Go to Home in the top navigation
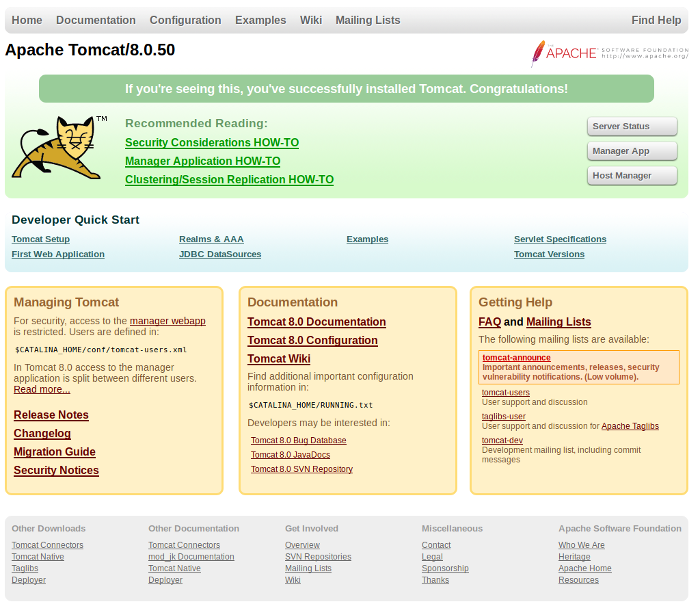 27,20
